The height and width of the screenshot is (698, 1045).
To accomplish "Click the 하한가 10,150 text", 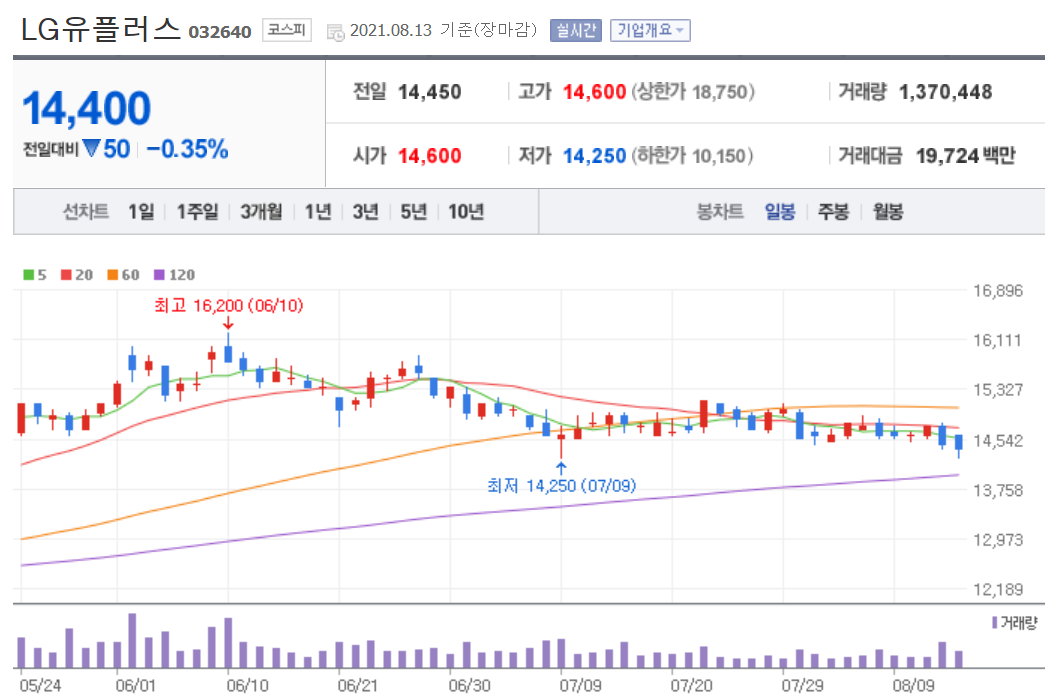I will (692, 156).
